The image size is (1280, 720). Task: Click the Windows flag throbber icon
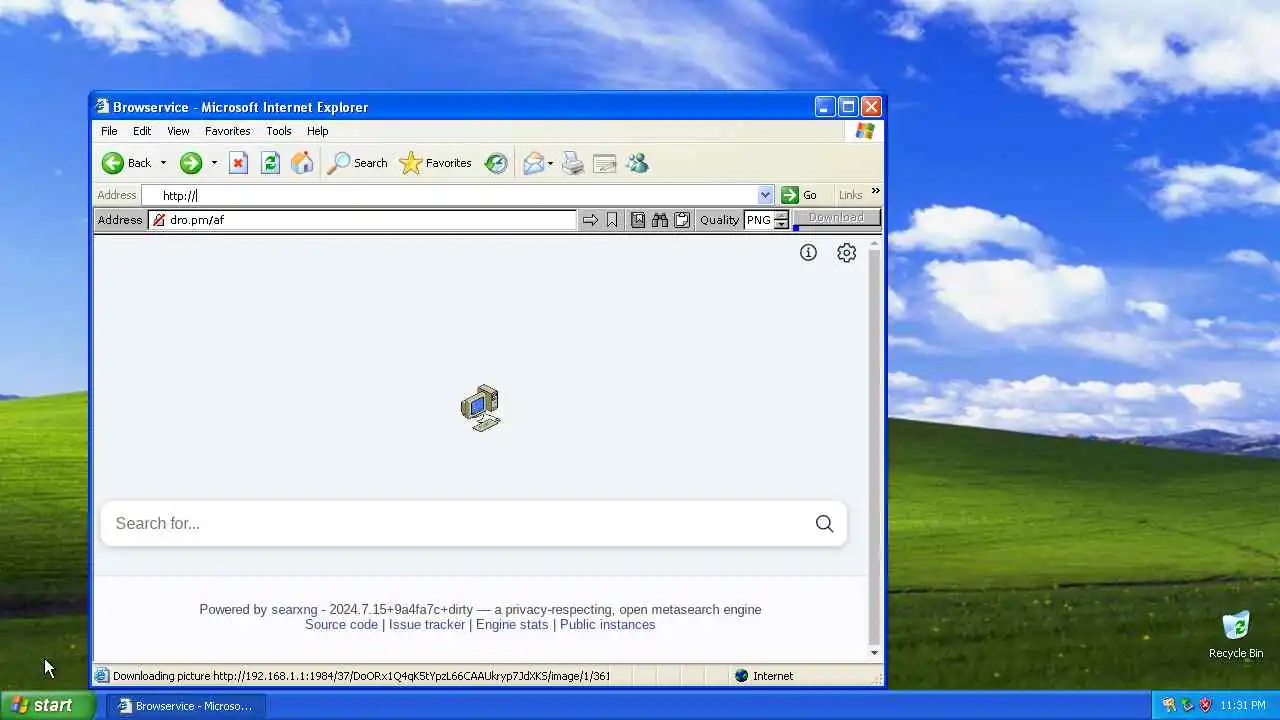(865, 131)
